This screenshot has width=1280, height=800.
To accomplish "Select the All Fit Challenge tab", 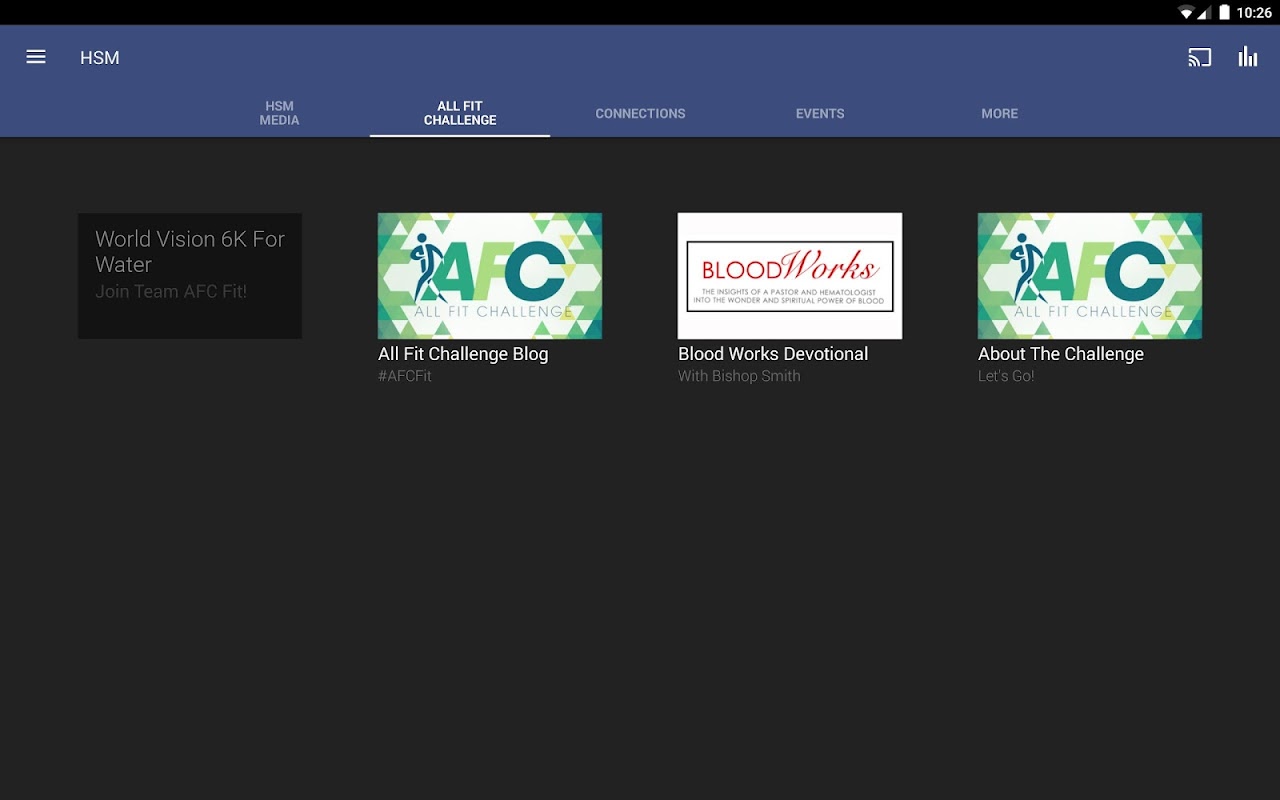I will [x=460, y=113].
